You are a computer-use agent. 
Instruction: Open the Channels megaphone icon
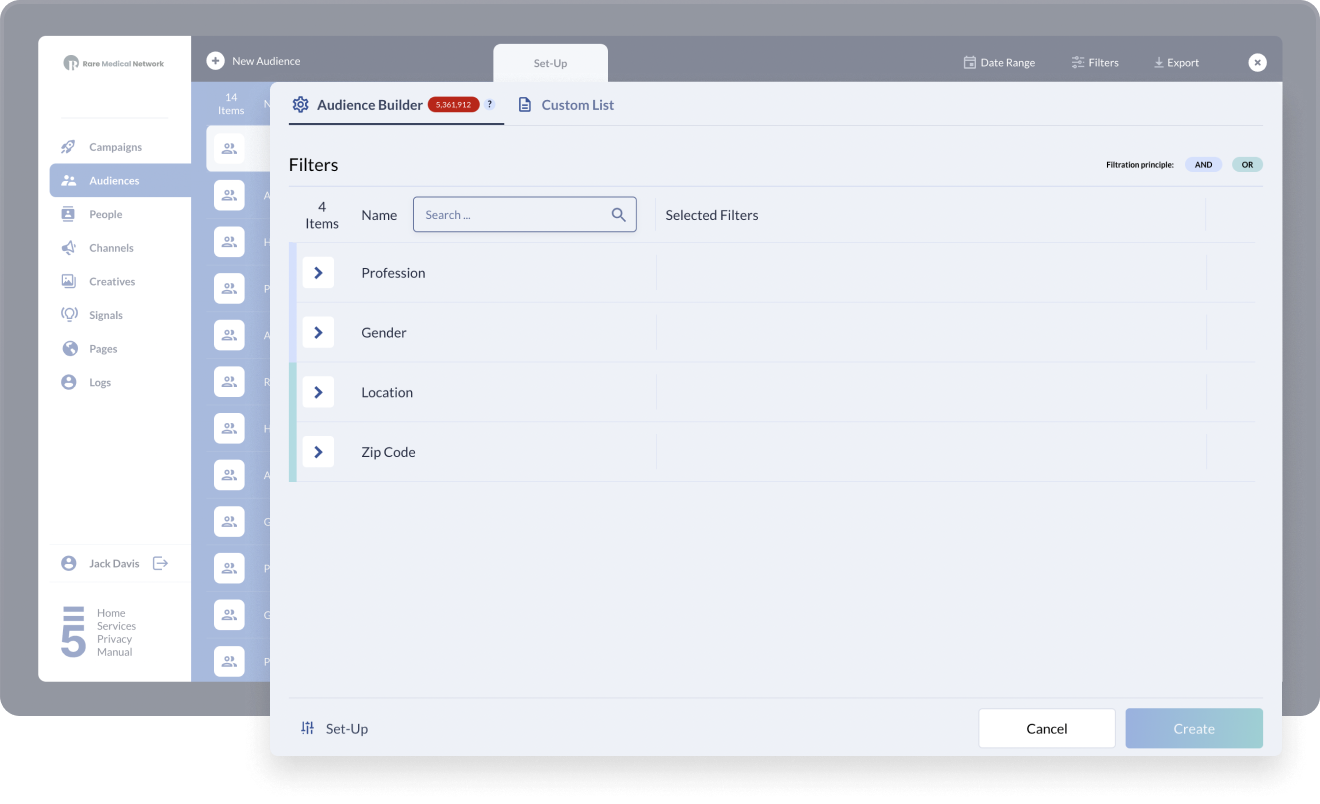(x=69, y=248)
